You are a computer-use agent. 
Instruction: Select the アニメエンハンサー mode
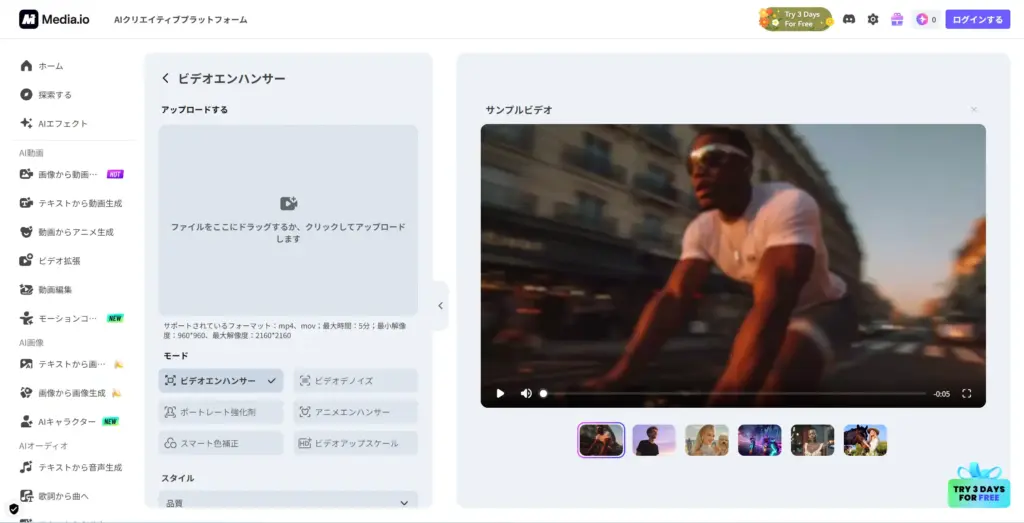click(x=355, y=412)
